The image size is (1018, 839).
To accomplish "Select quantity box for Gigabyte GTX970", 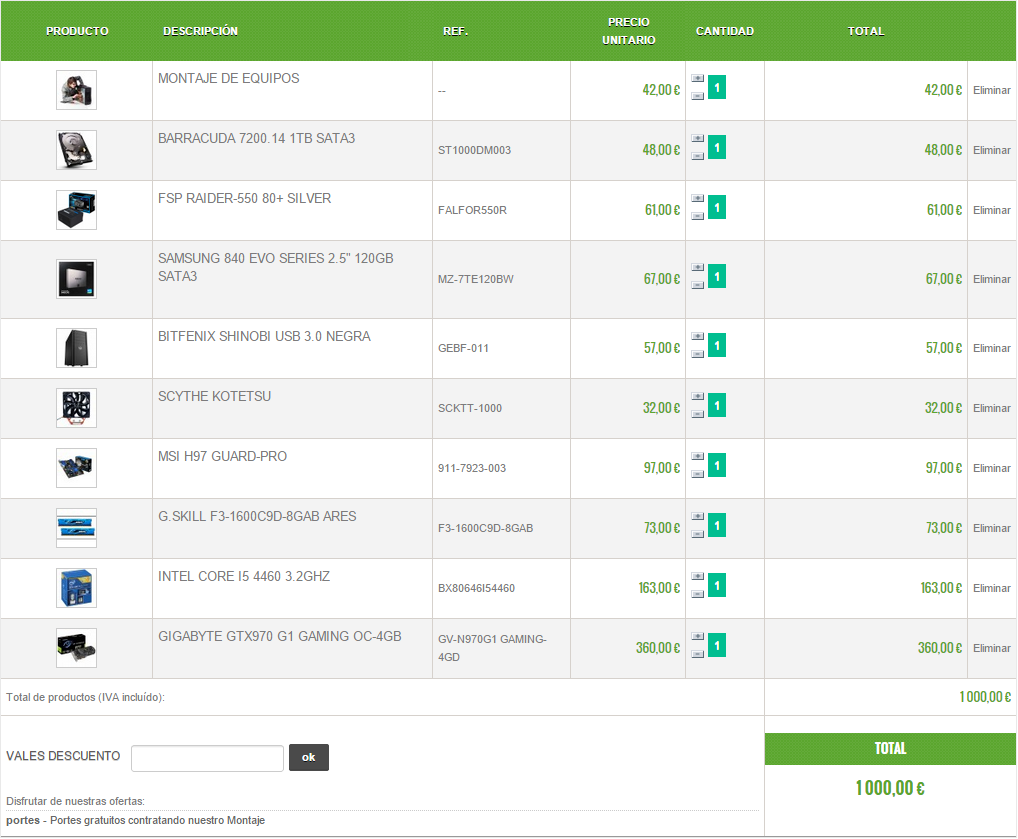I will coord(717,645).
